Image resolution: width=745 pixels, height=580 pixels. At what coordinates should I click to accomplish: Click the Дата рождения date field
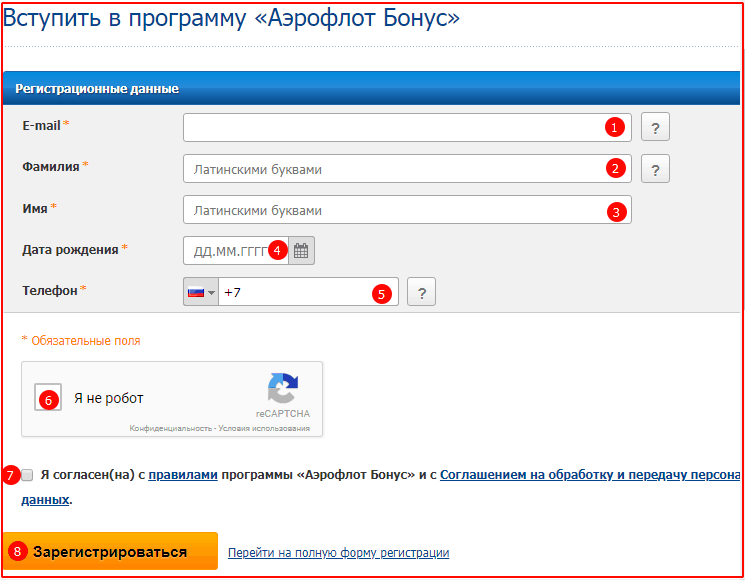click(x=236, y=250)
